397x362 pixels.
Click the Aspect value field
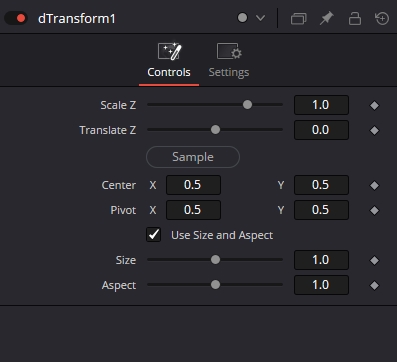pyautogui.click(x=321, y=285)
